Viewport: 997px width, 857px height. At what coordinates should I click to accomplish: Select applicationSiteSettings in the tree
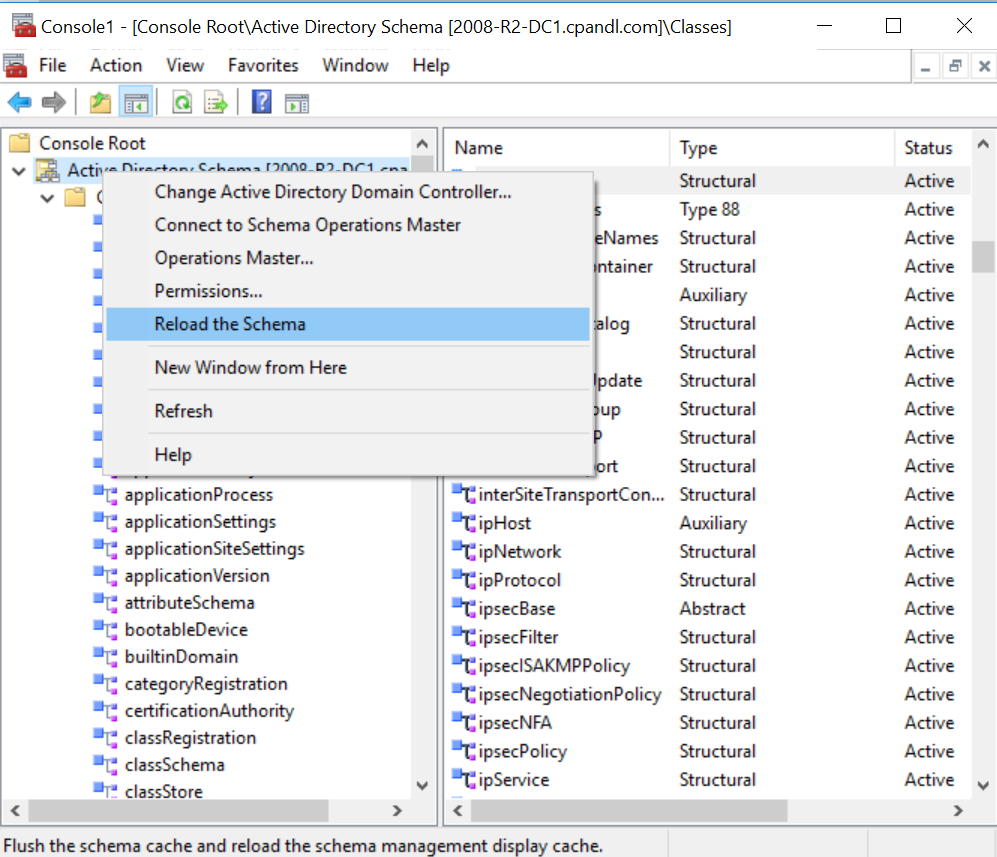click(x=214, y=549)
